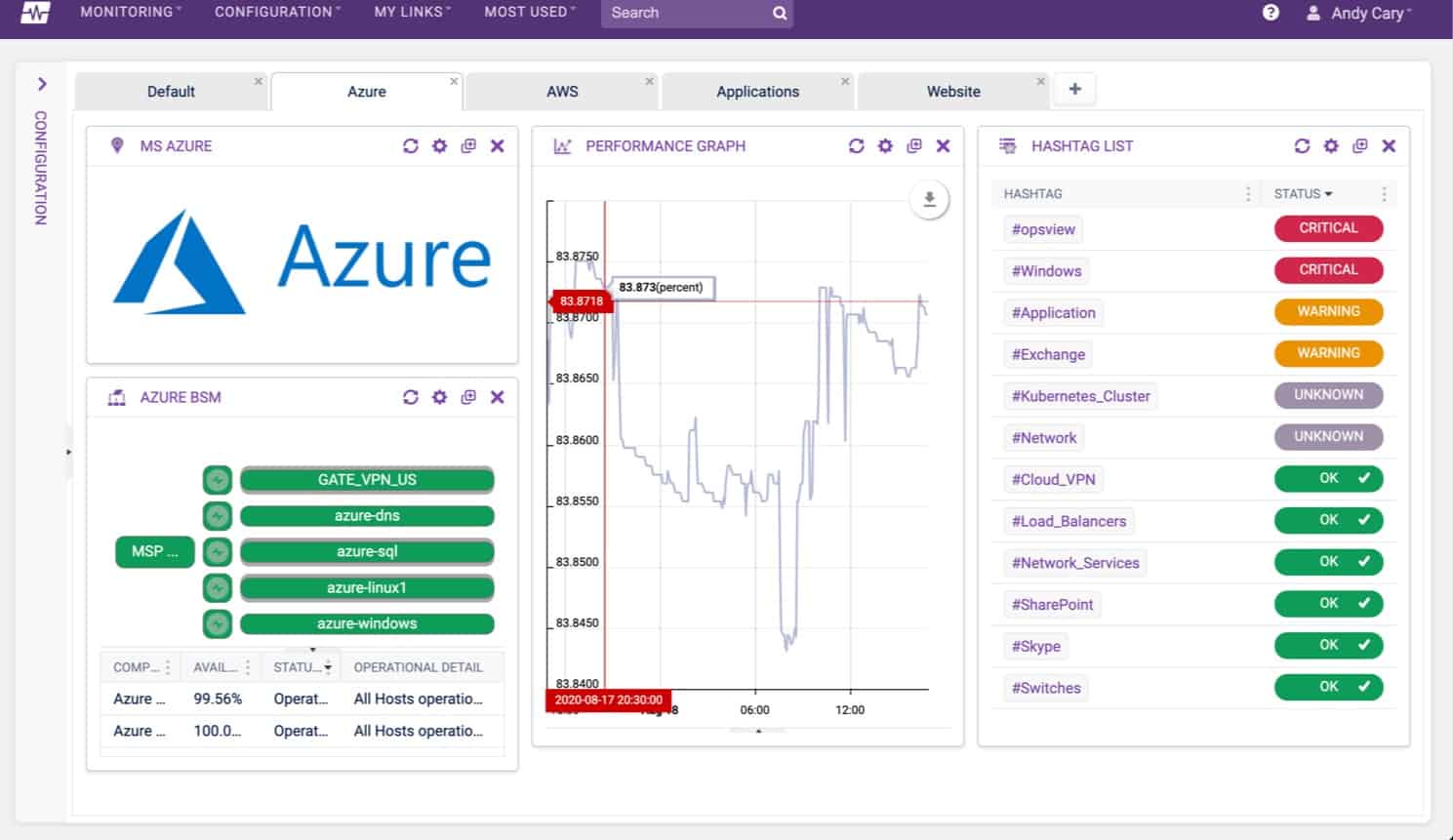Click the status icon beside azure-windows

pyautogui.click(x=218, y=623)
